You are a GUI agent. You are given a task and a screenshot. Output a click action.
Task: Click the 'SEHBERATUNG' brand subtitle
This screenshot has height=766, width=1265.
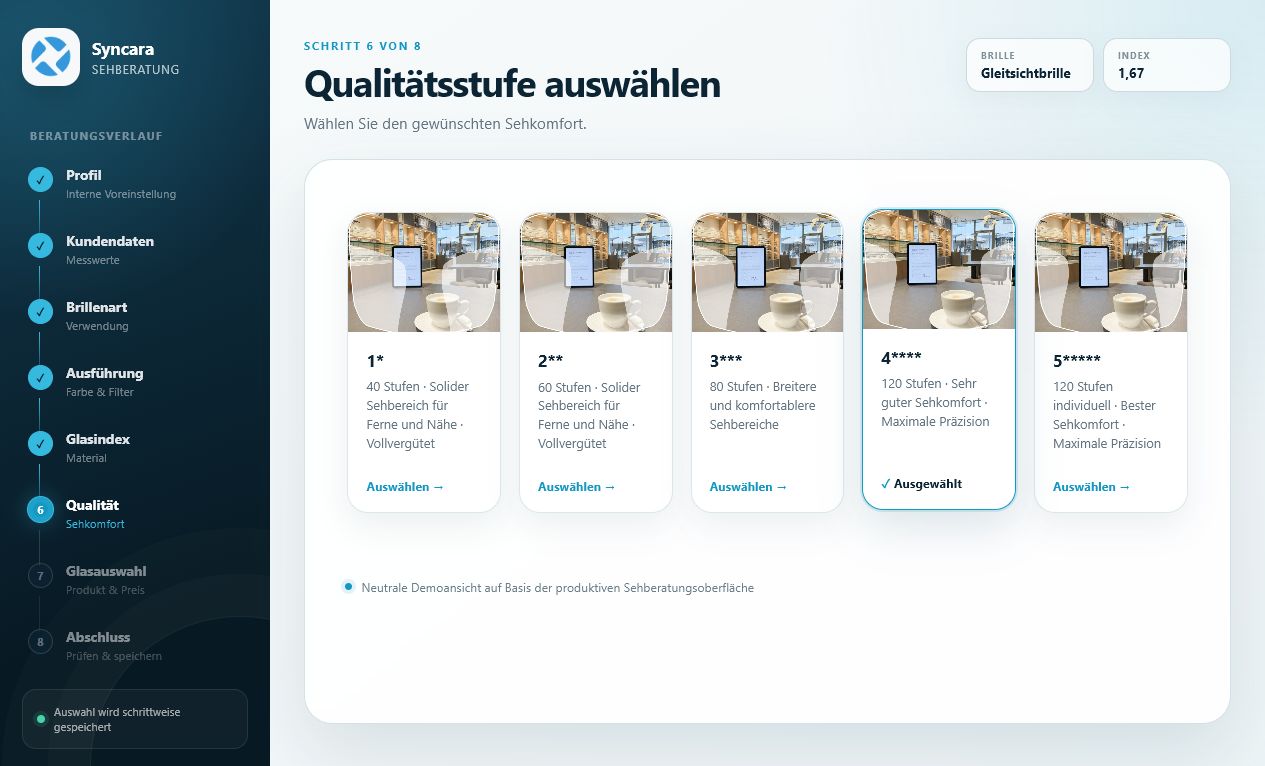tap(135, 70)
